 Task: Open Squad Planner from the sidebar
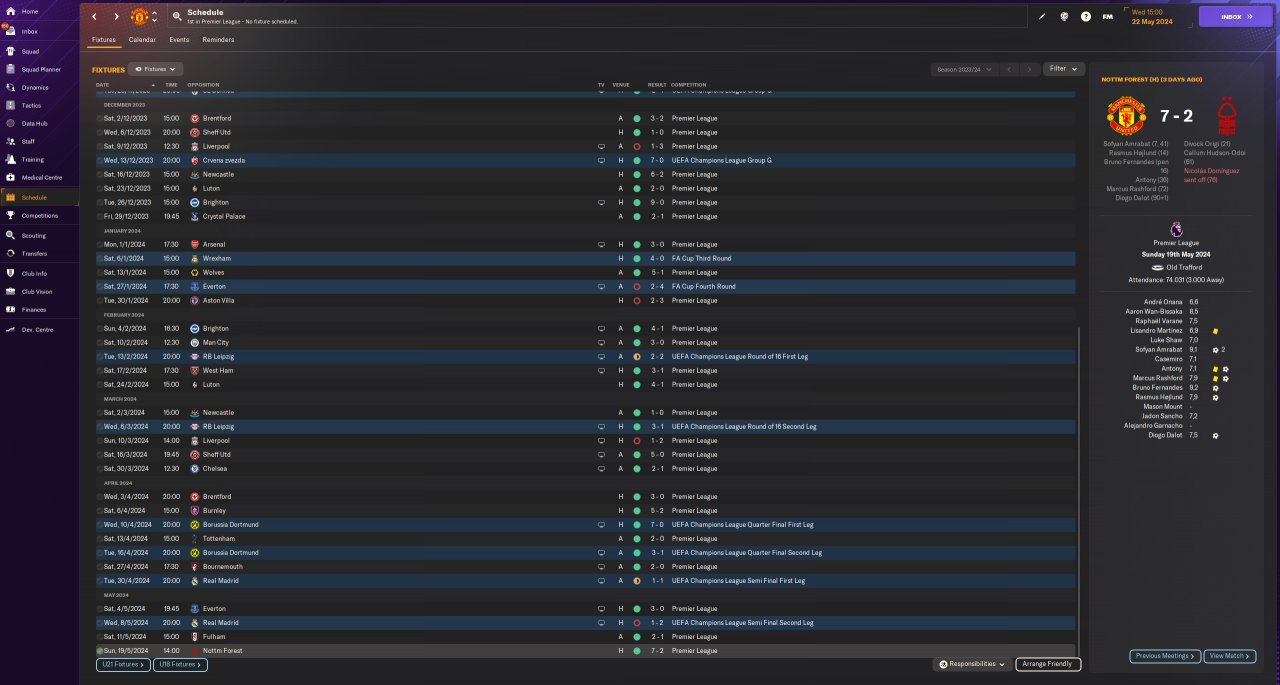point(41,69)
